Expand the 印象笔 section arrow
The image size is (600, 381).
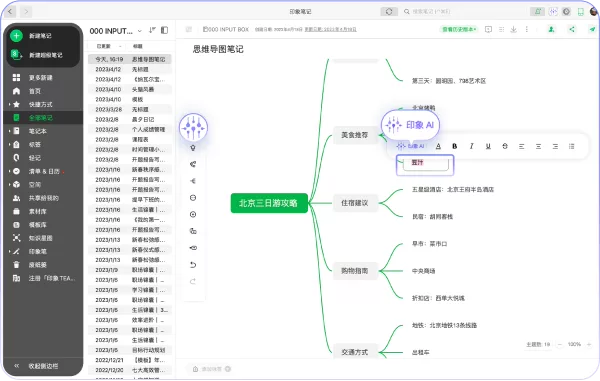[9, 252]
